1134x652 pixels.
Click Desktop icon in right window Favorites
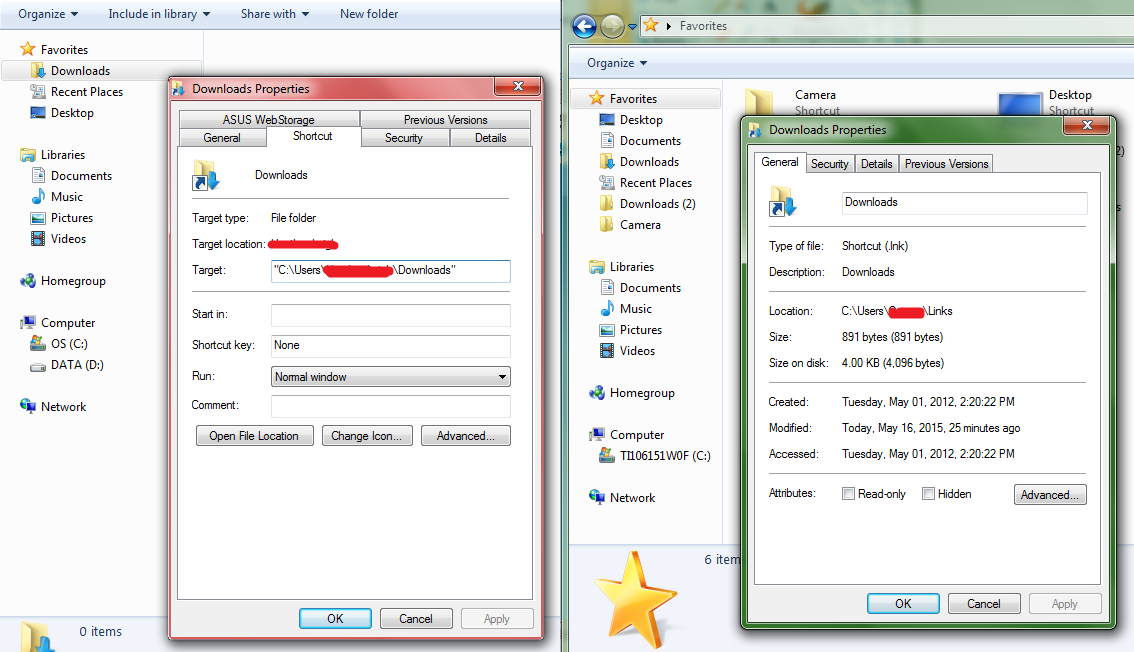607,119
